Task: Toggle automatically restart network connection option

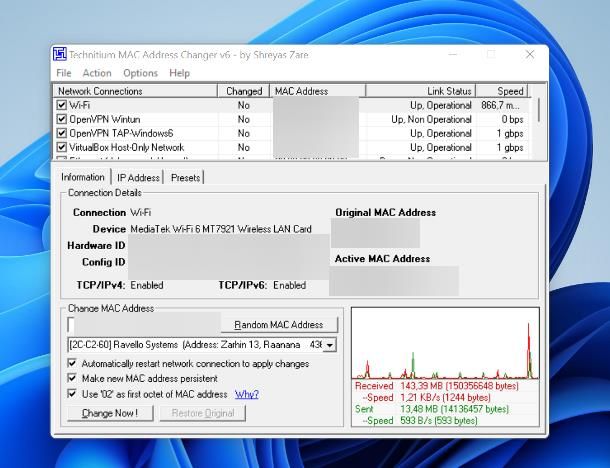Action: [72, 363]
